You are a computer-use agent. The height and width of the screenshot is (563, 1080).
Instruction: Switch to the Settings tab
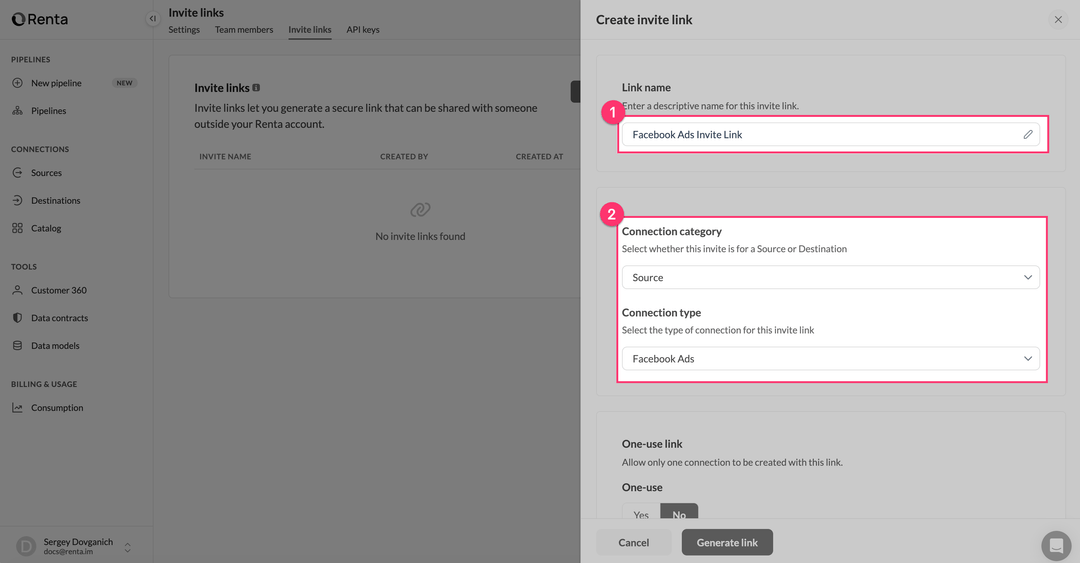(184, 30)
